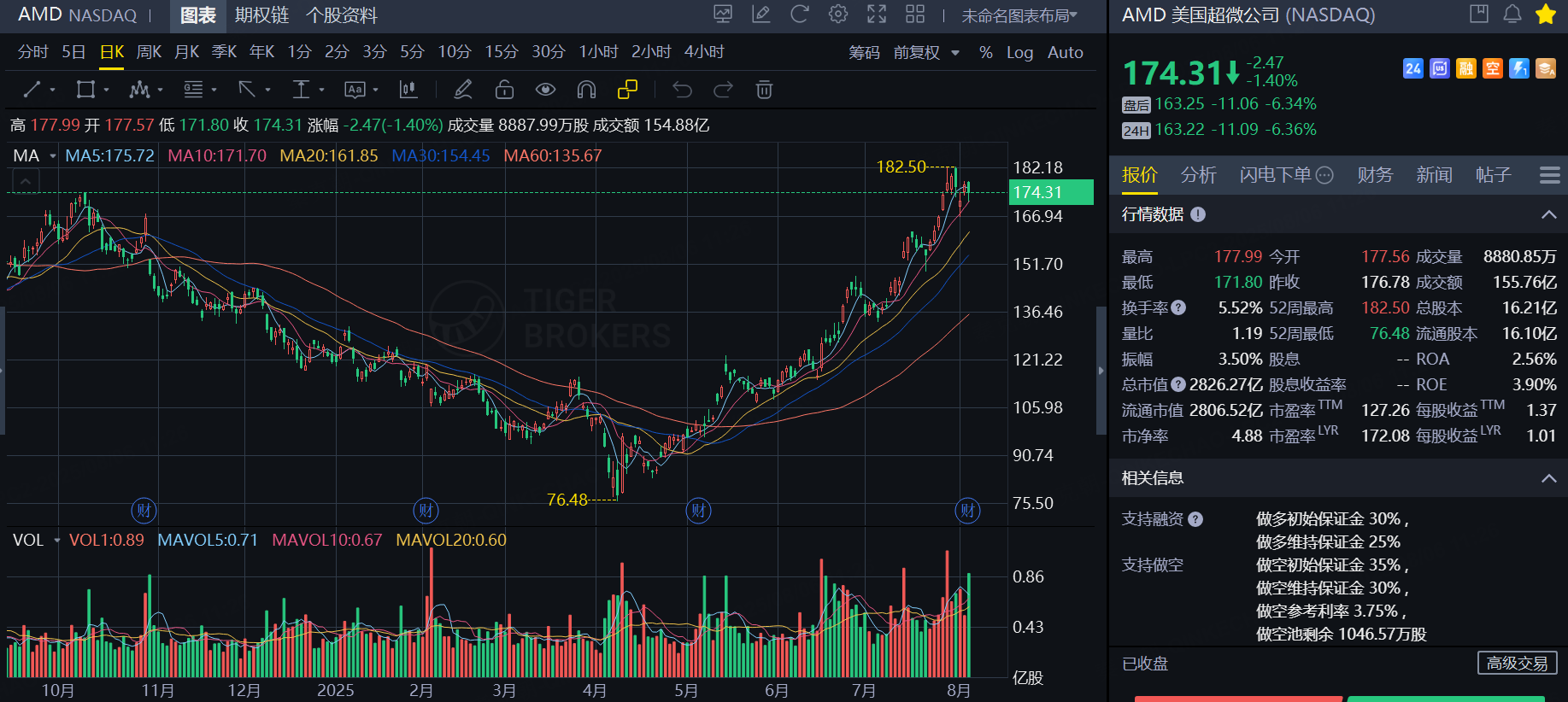Click the MA5 indicator label
Screen dimensions: 1568x702
(109, 155)
